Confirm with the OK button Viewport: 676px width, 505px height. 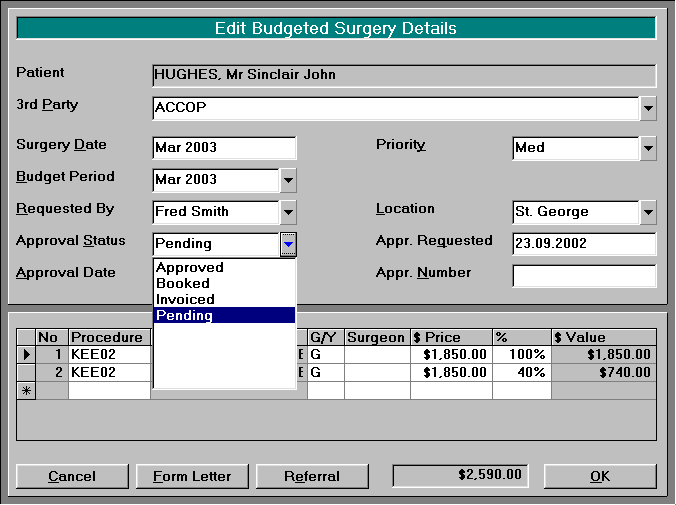[x=600, y=476]
